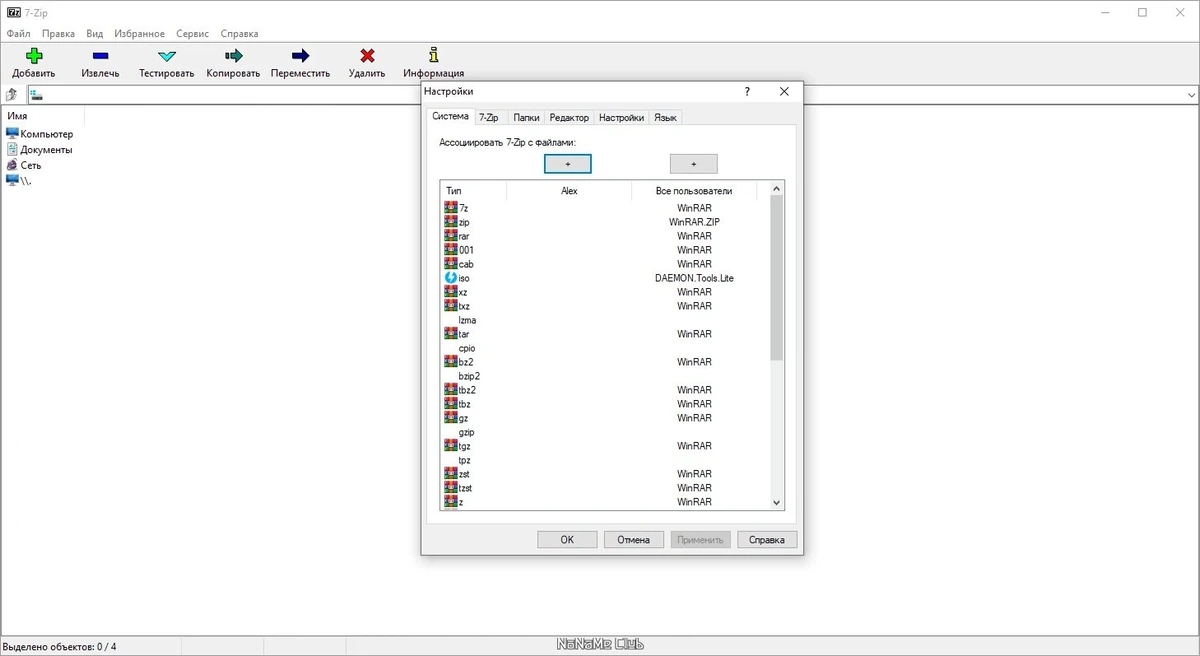The height and width of the screenshot is (656, 1200).
Task: Select the tzst type row
Action: 605,488
